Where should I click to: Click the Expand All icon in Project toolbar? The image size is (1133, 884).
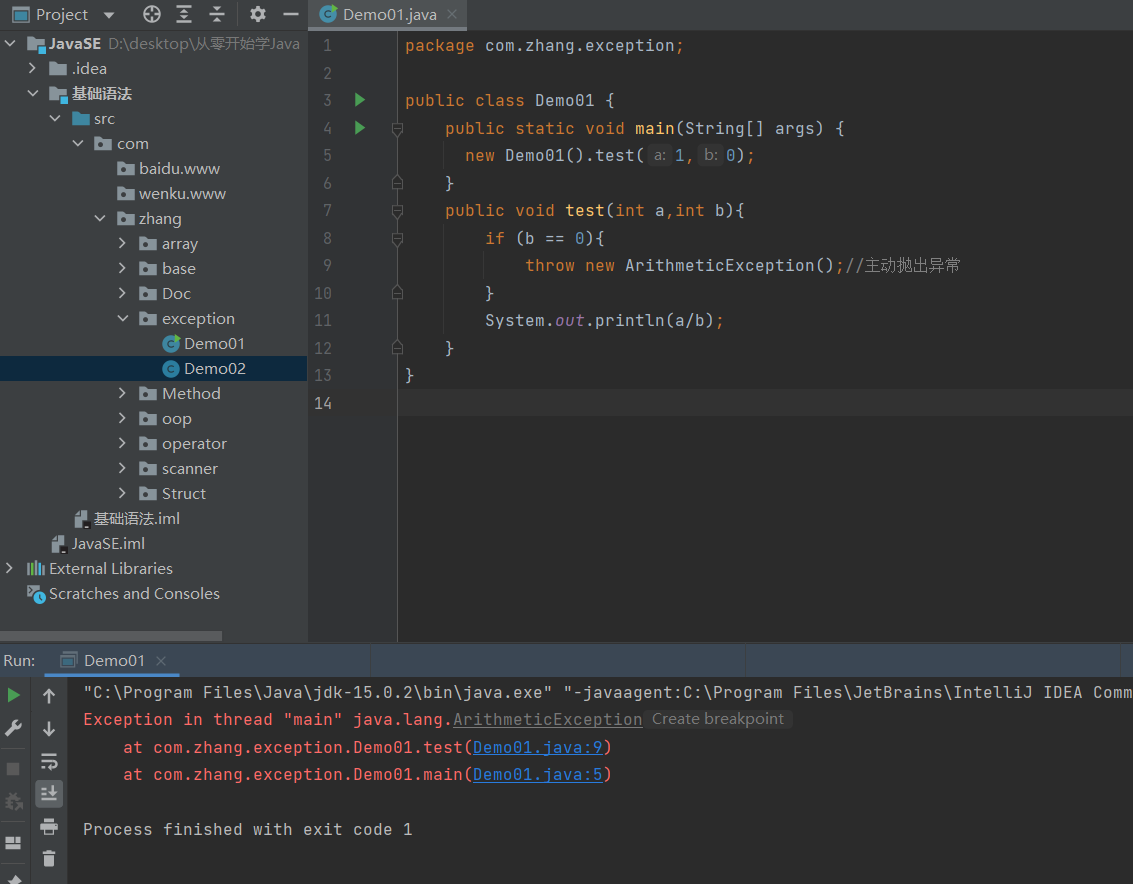[x=184, y=14]
